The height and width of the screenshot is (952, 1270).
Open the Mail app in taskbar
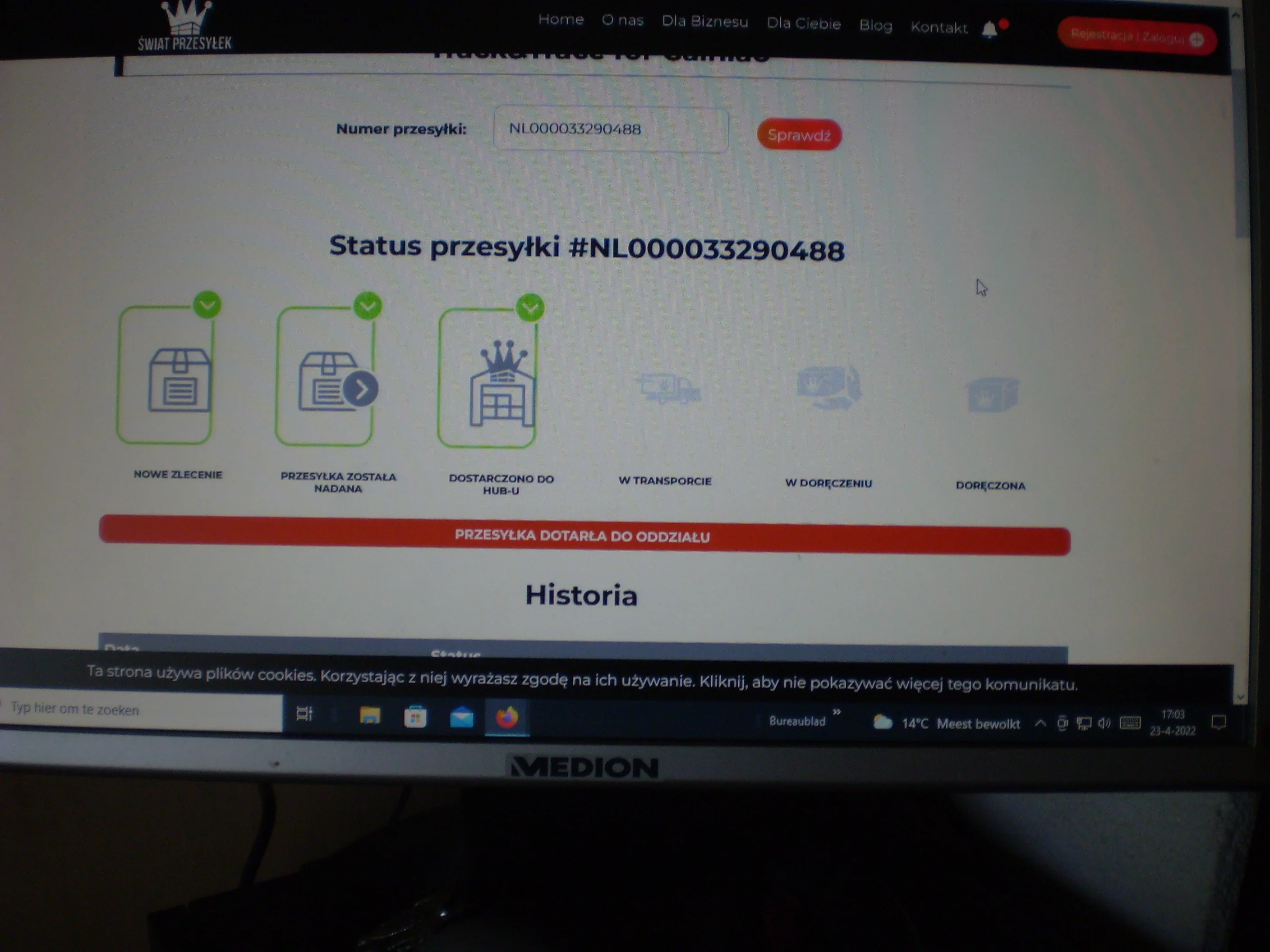coord(462,717)
